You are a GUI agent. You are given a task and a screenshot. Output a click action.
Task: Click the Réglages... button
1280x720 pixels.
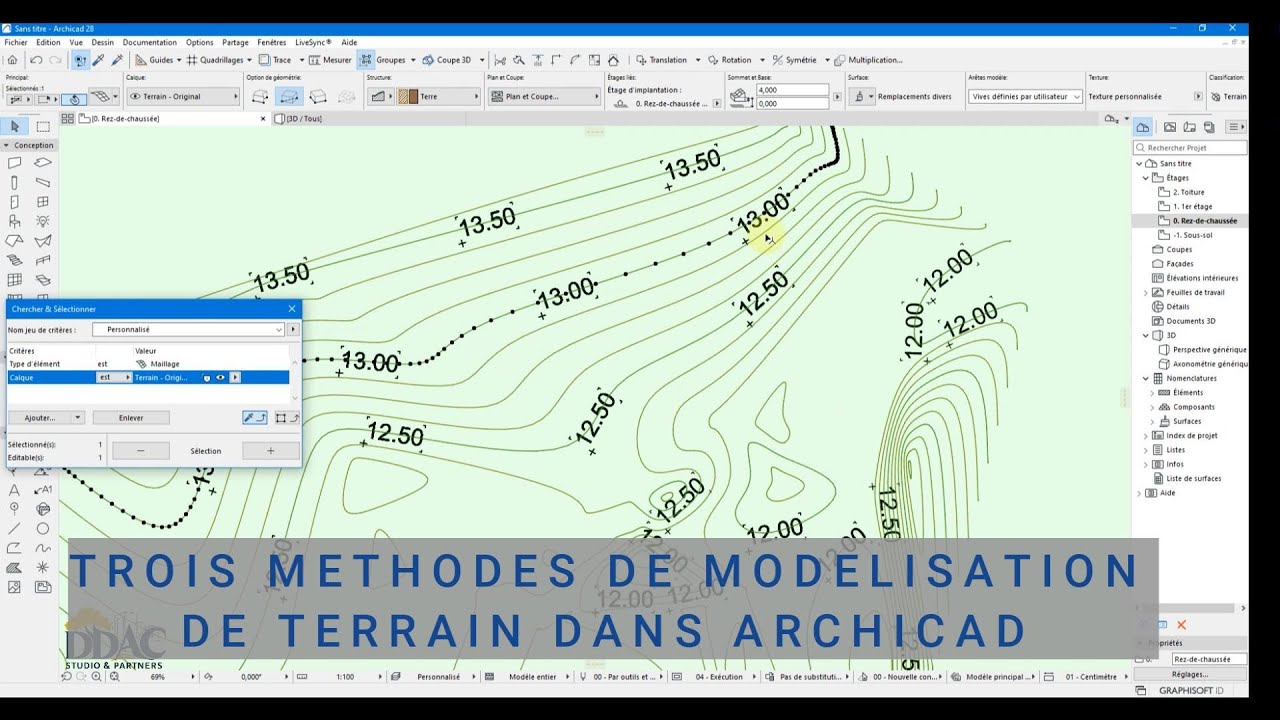tap(1190, 674)
